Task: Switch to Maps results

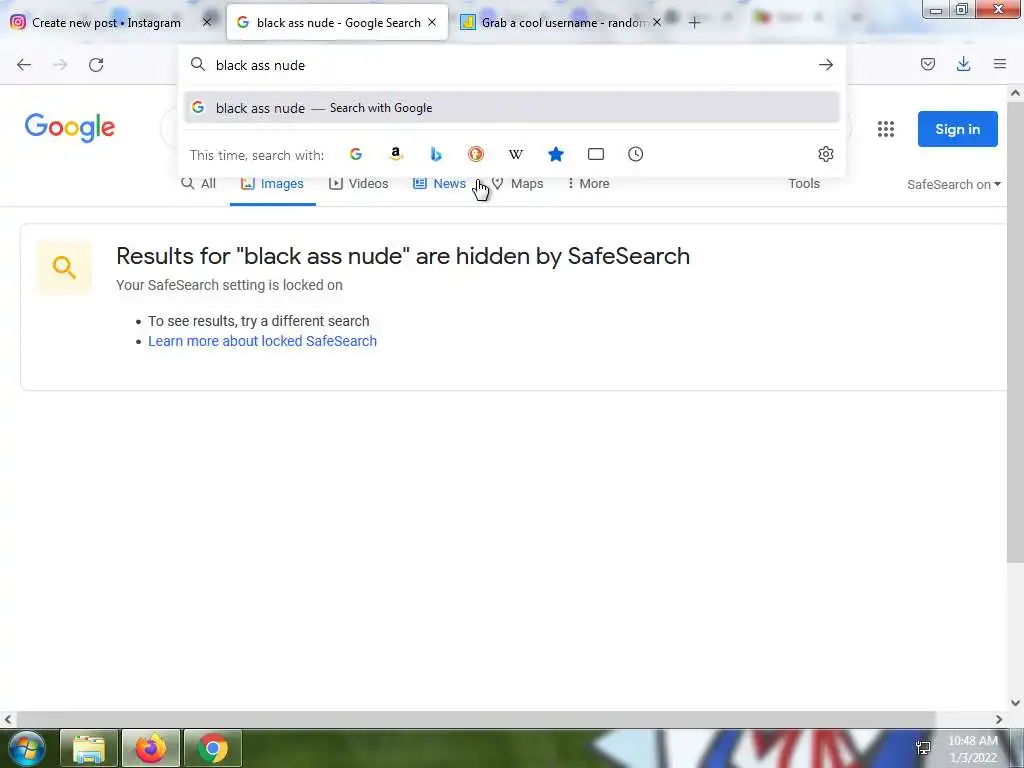Action: (x=517, y=184)
